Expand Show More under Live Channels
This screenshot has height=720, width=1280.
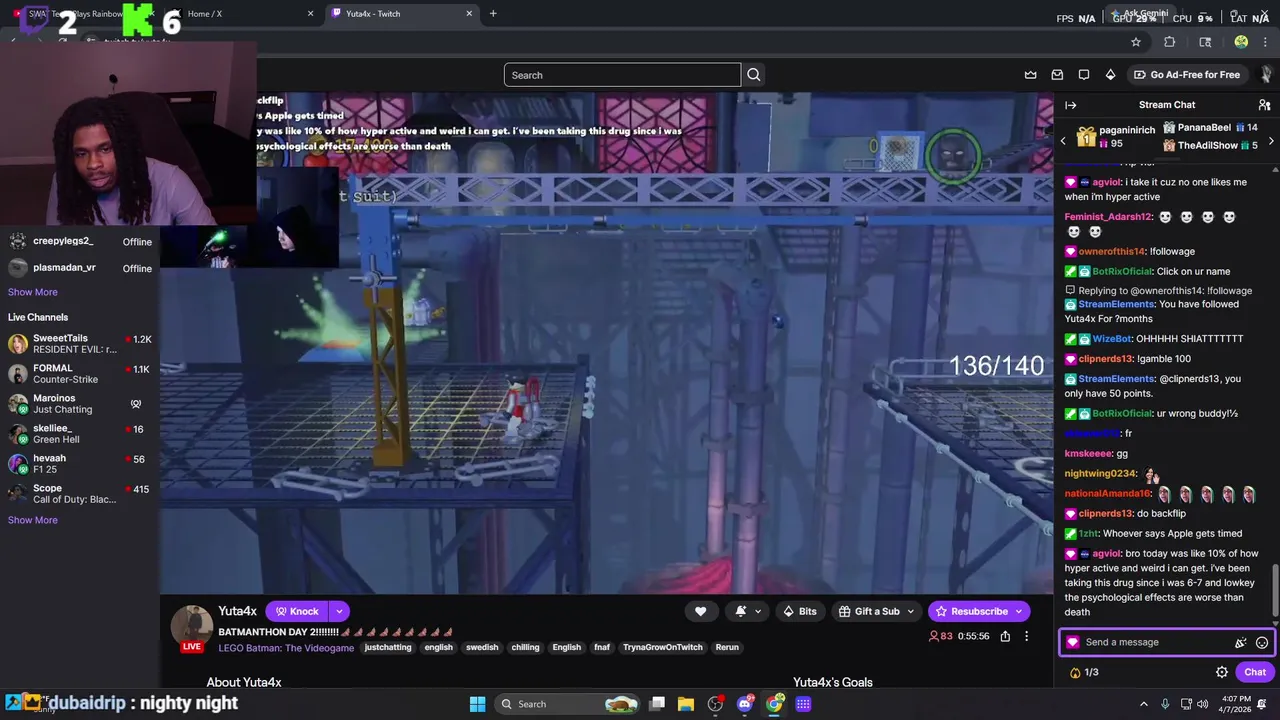(x=33, y=520)
